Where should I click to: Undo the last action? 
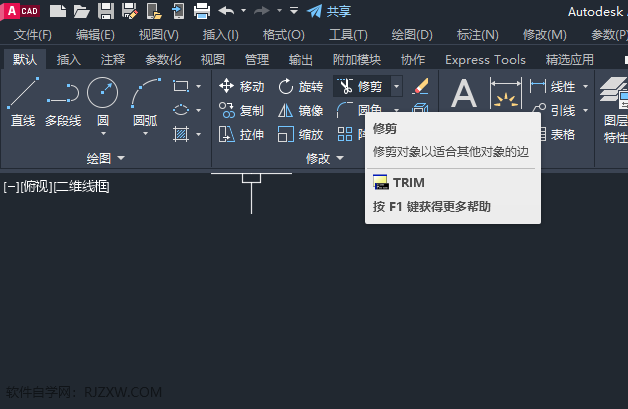pos(226,11)
